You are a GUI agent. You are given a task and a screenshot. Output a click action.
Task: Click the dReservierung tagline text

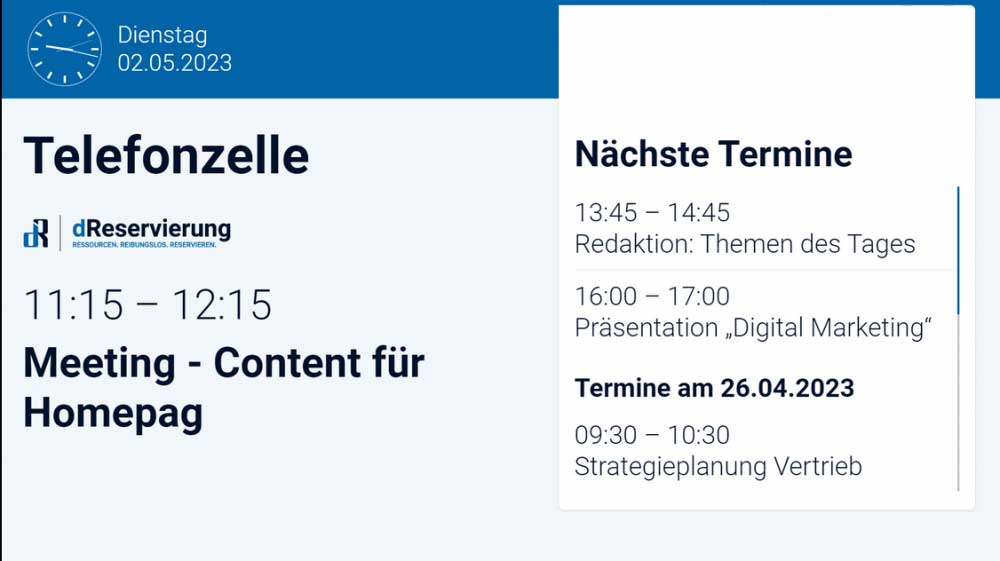(144, 245)
